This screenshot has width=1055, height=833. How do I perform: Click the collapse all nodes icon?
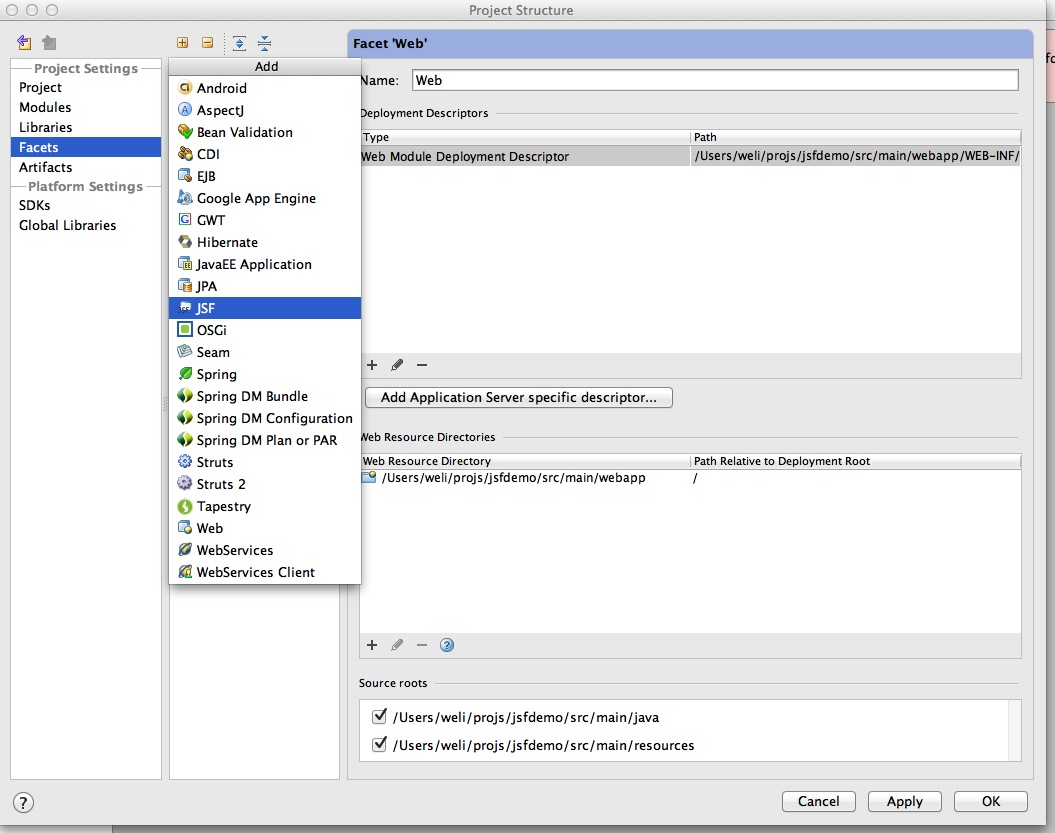[263, 43]
